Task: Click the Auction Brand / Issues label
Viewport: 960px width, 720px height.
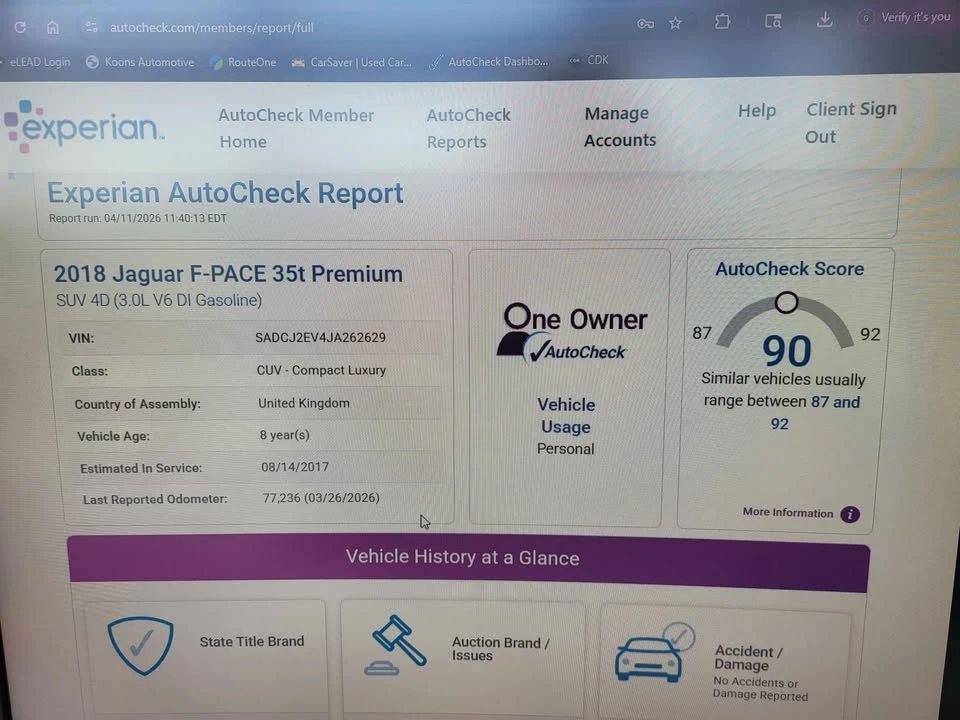Action: click(500, 649)
